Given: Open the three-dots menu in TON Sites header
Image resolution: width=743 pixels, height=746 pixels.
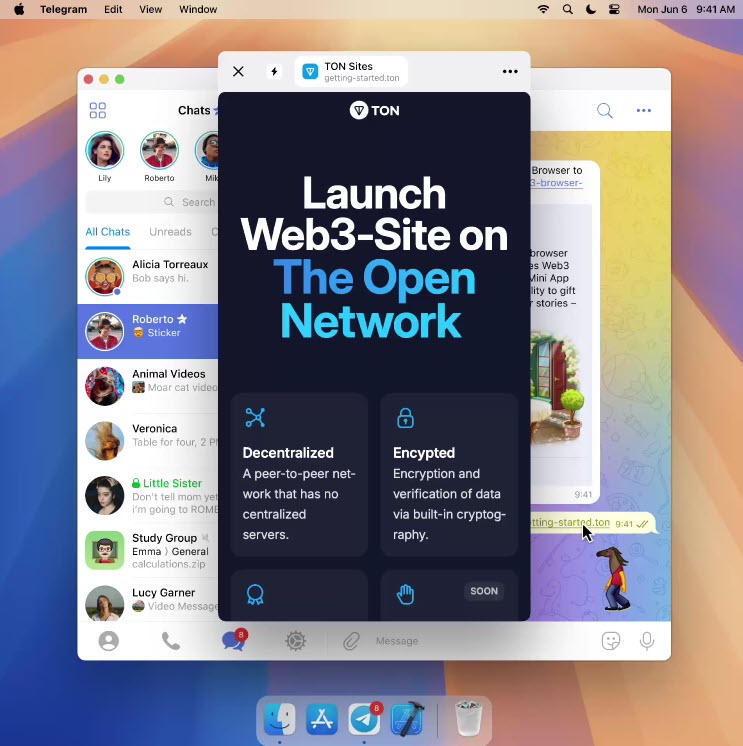Looking at the screenshot, I should coord(510,71).
